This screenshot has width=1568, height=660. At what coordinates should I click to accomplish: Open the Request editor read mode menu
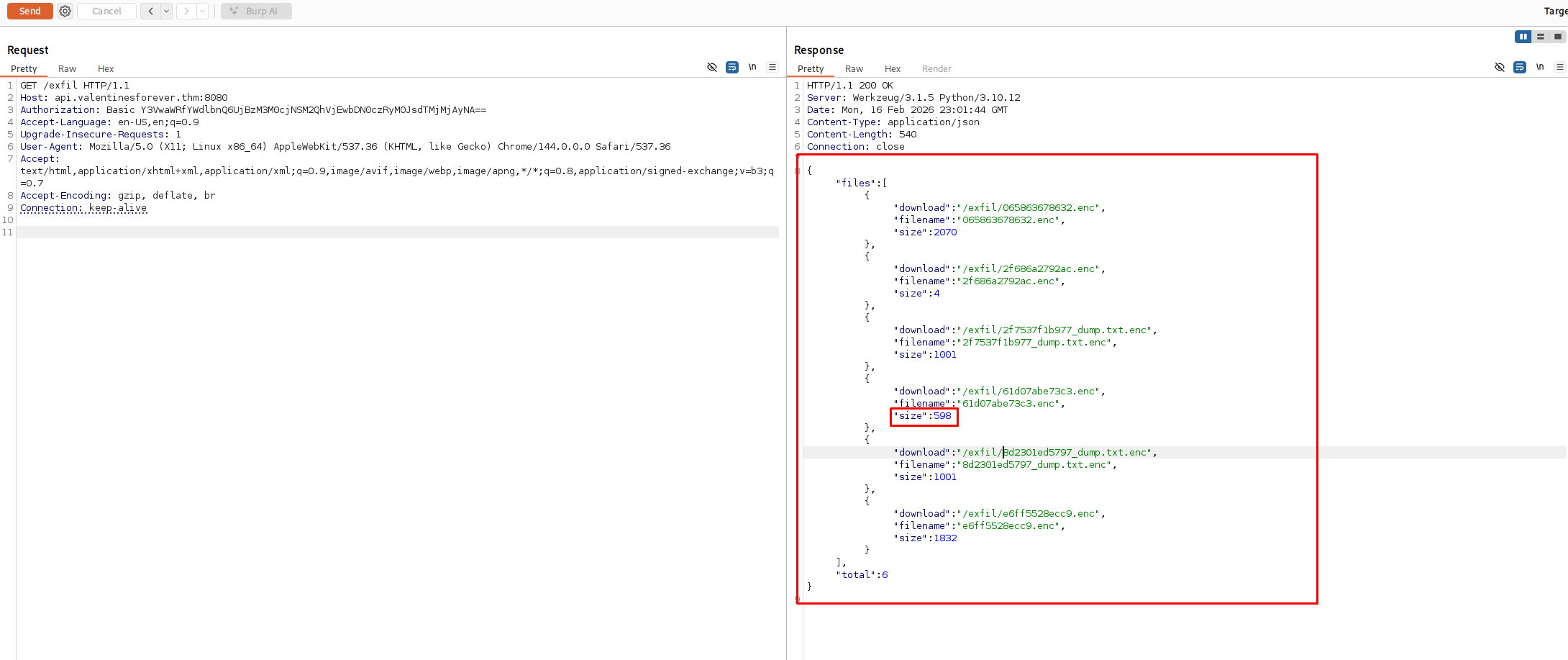772,67
